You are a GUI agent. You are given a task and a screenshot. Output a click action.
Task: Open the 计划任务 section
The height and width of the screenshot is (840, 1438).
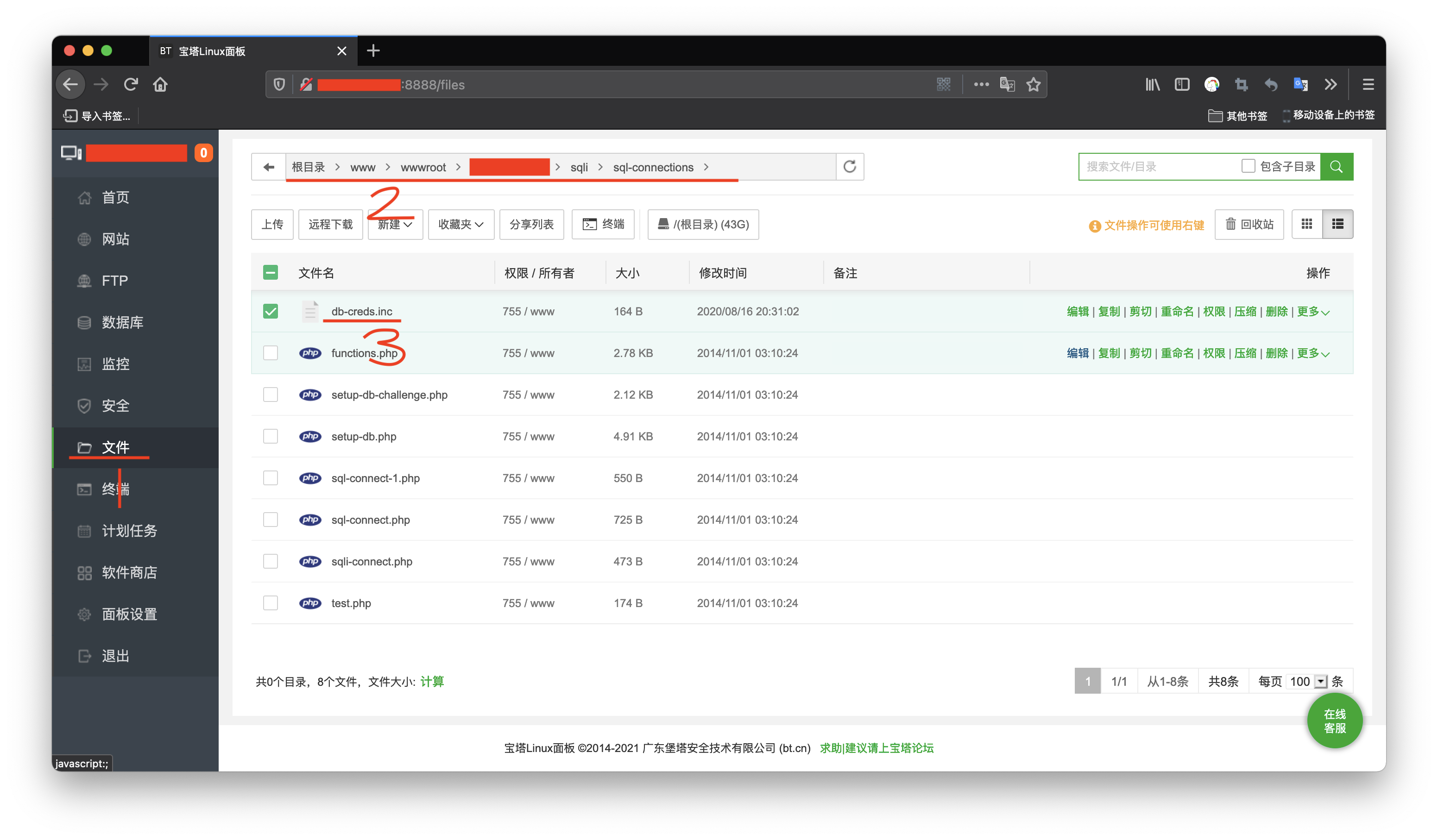pos(129,531)
